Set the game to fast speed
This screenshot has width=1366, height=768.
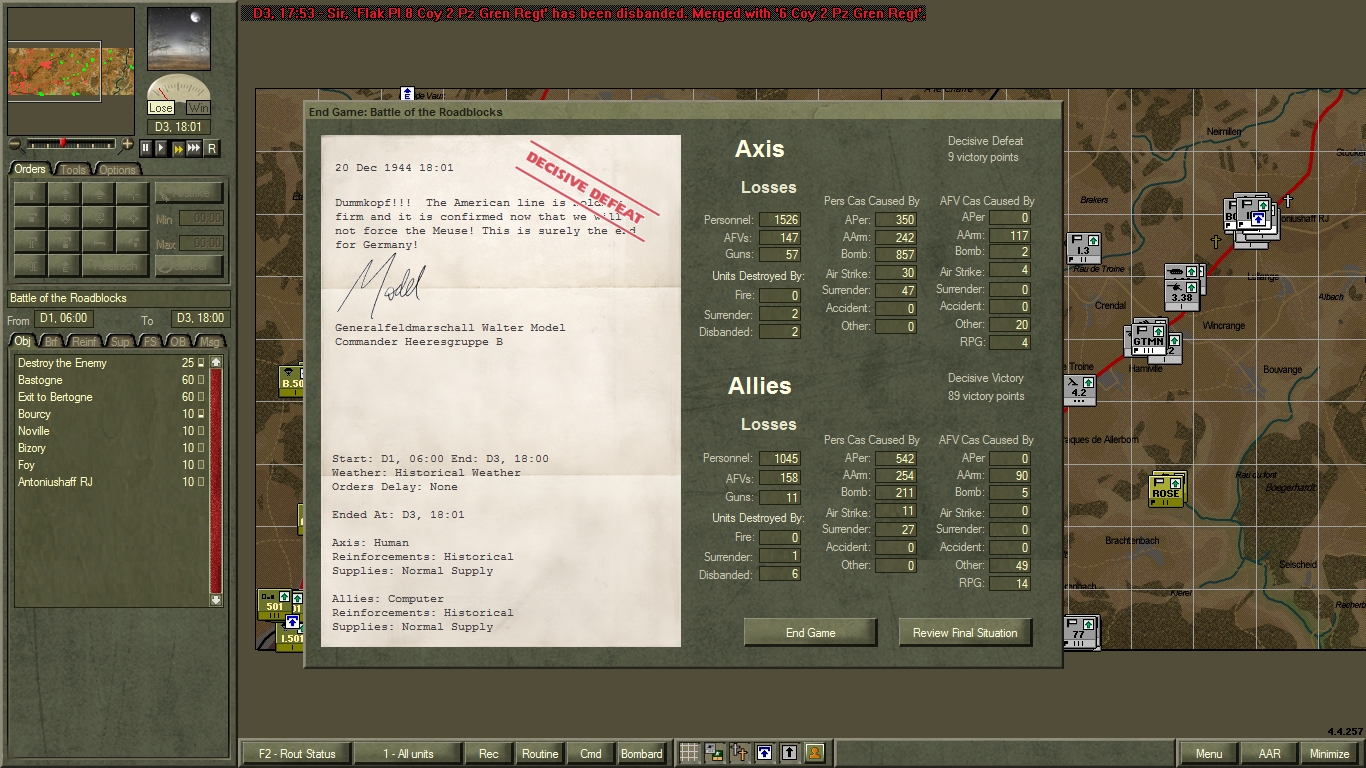pyautogui.click(x=178, y=148)
